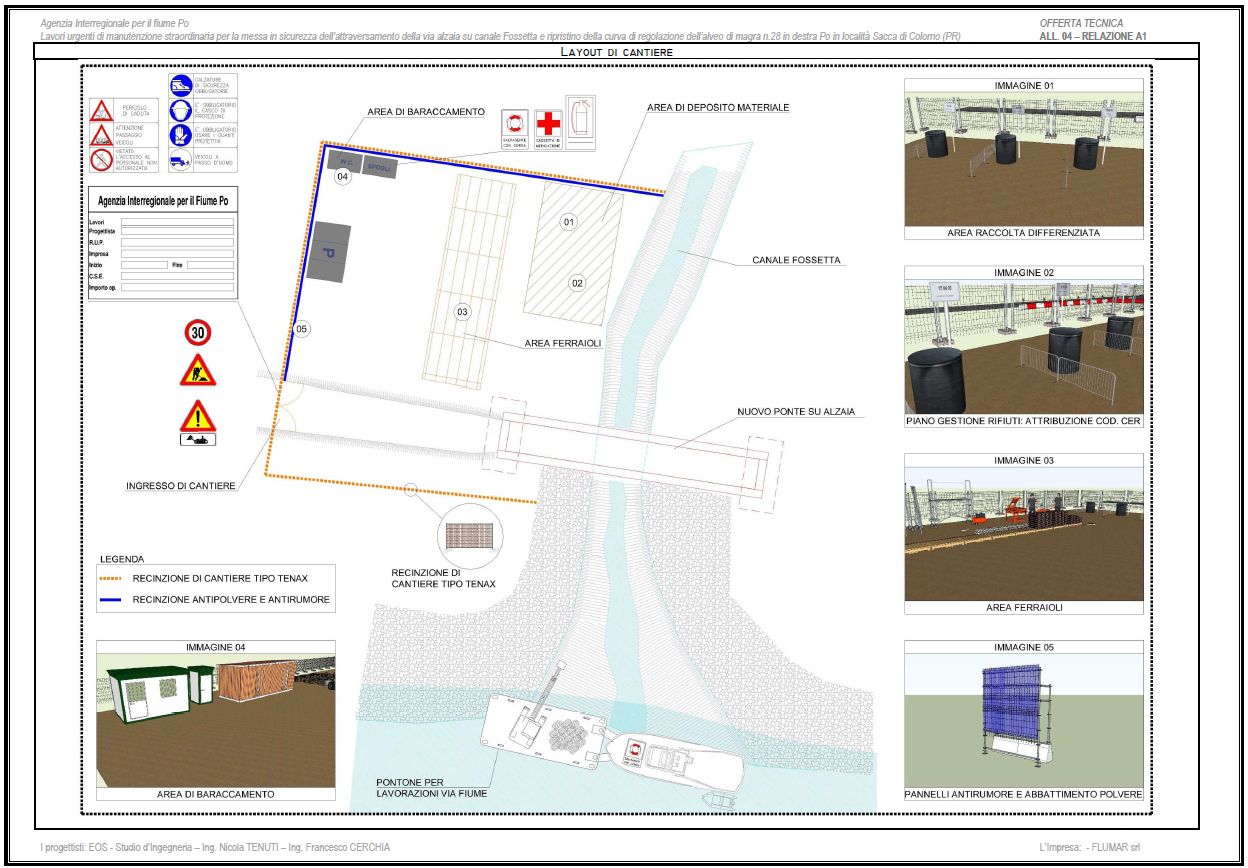The width and height of the screenshot is (1248, 868).
Task: Select the 'Pericolo di caduta' warning triangle
Action: click(x=101, y=110)
